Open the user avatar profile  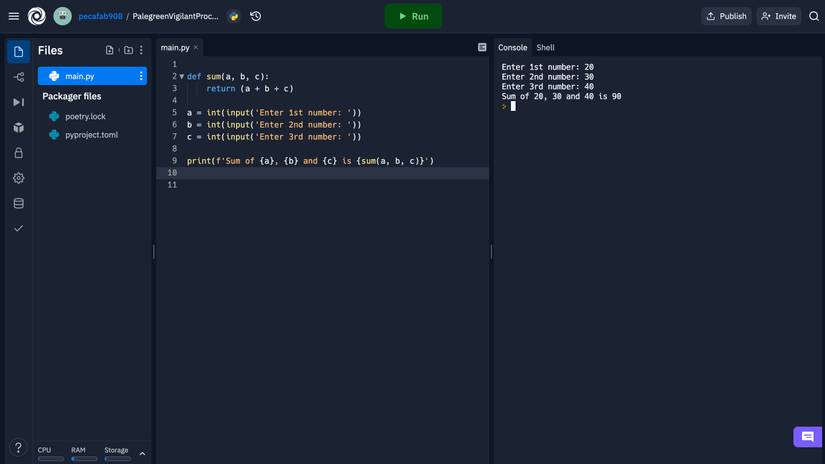coord(63,16)
